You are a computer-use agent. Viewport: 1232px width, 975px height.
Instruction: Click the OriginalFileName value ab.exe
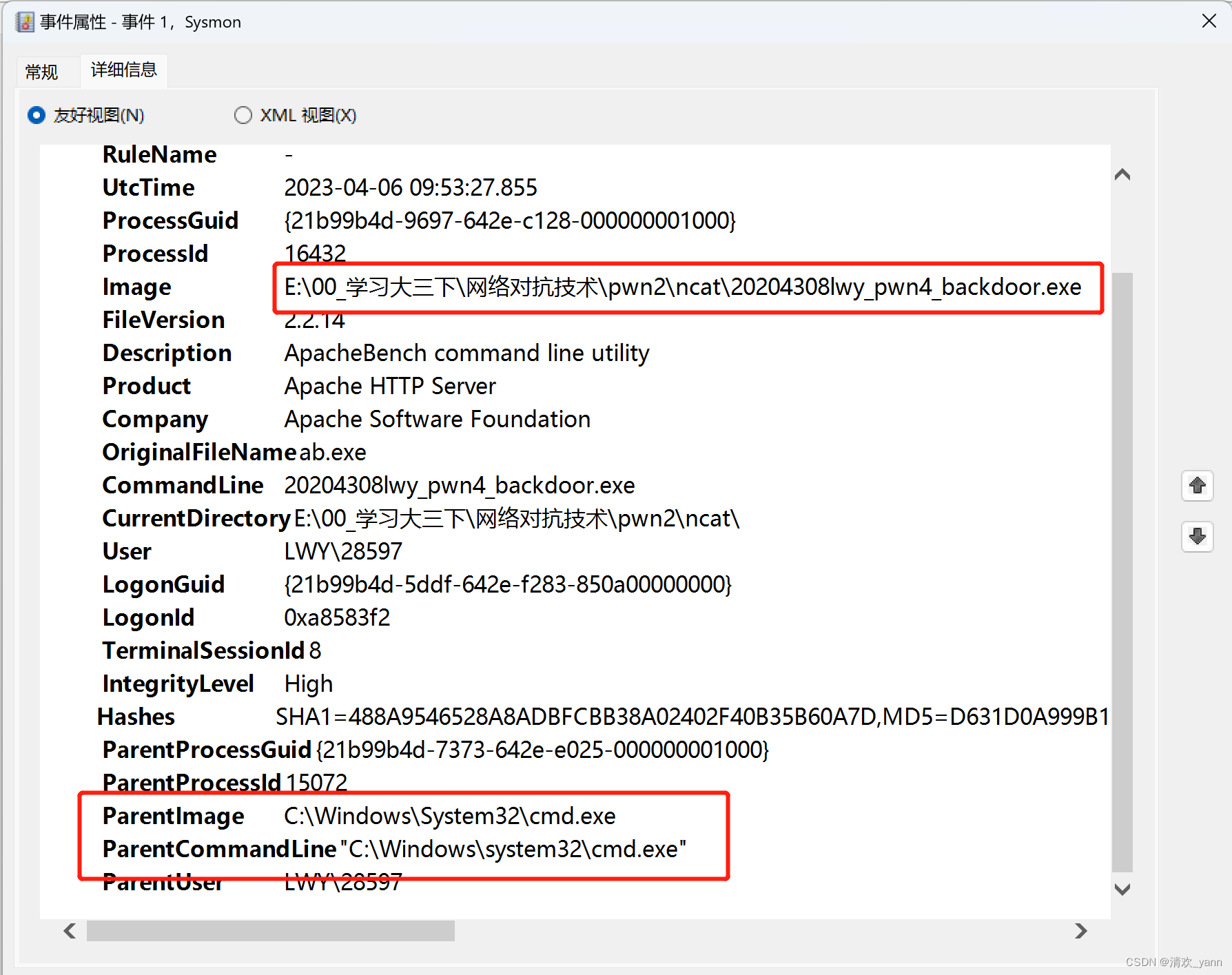[x=333, y=452]
